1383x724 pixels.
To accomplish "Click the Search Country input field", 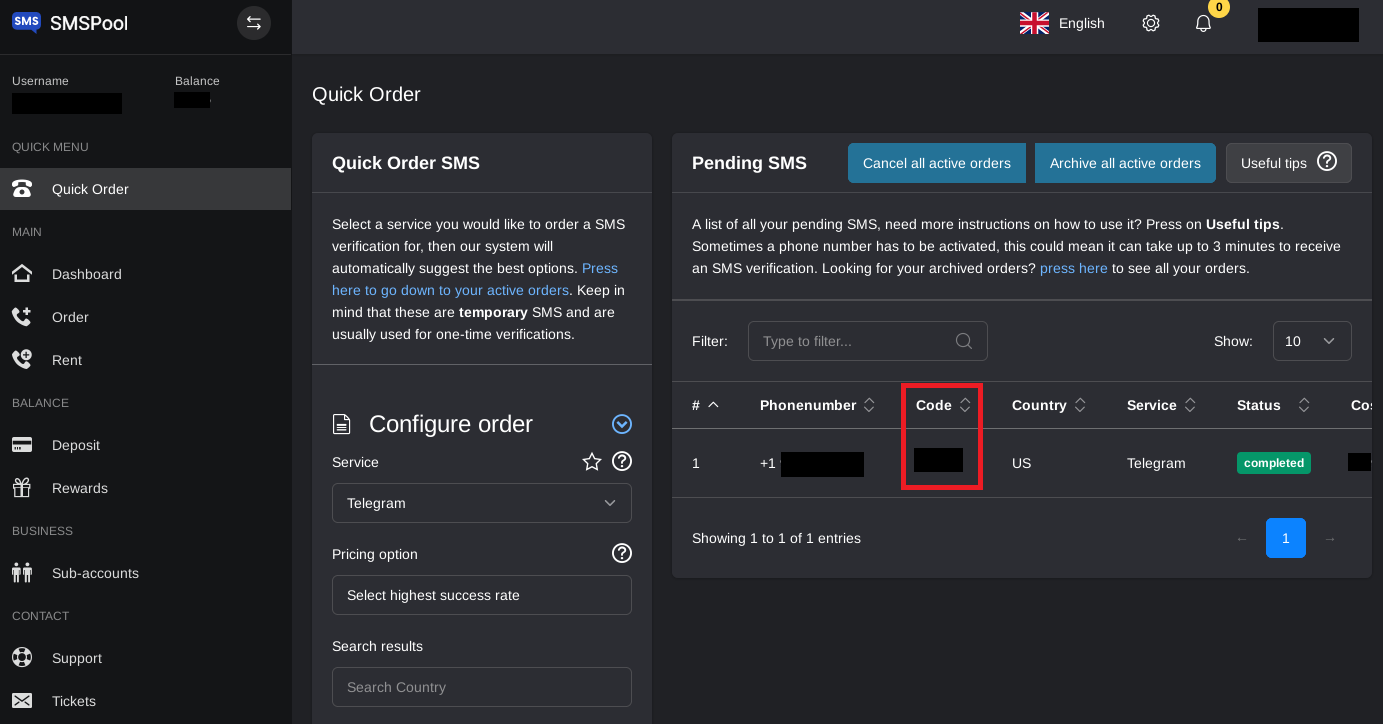I will 481,687.
